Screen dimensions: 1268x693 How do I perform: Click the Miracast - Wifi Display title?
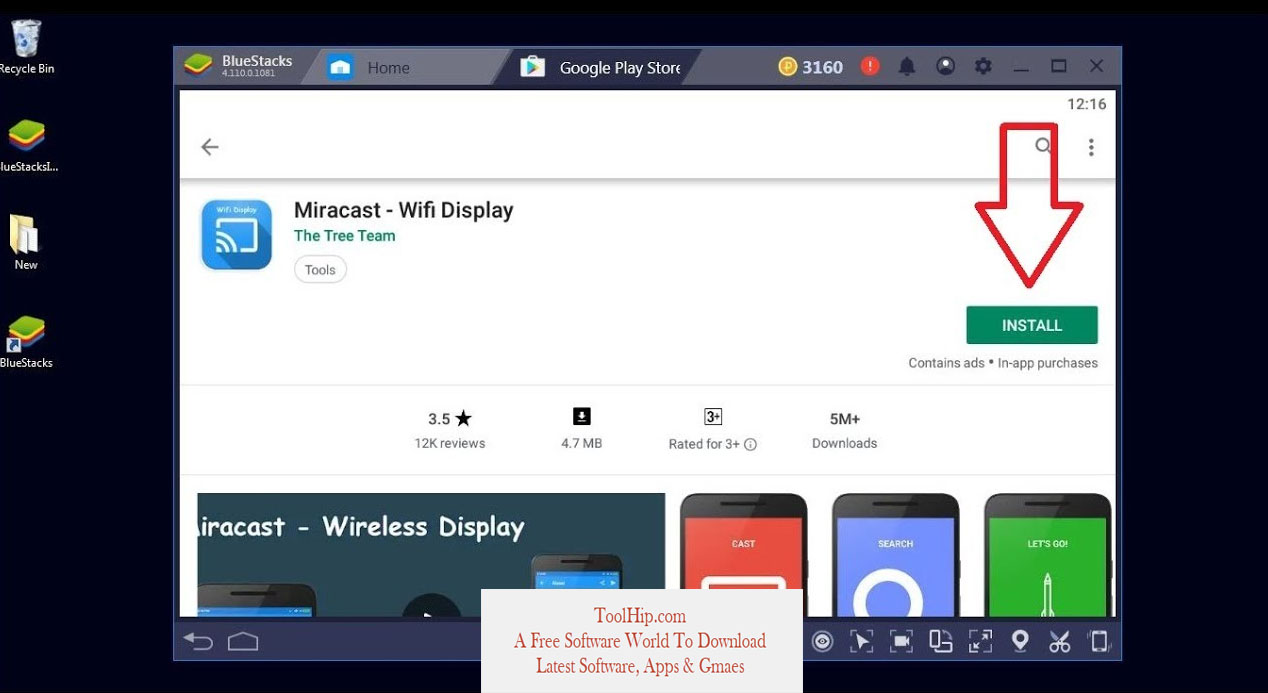point(403,210)
